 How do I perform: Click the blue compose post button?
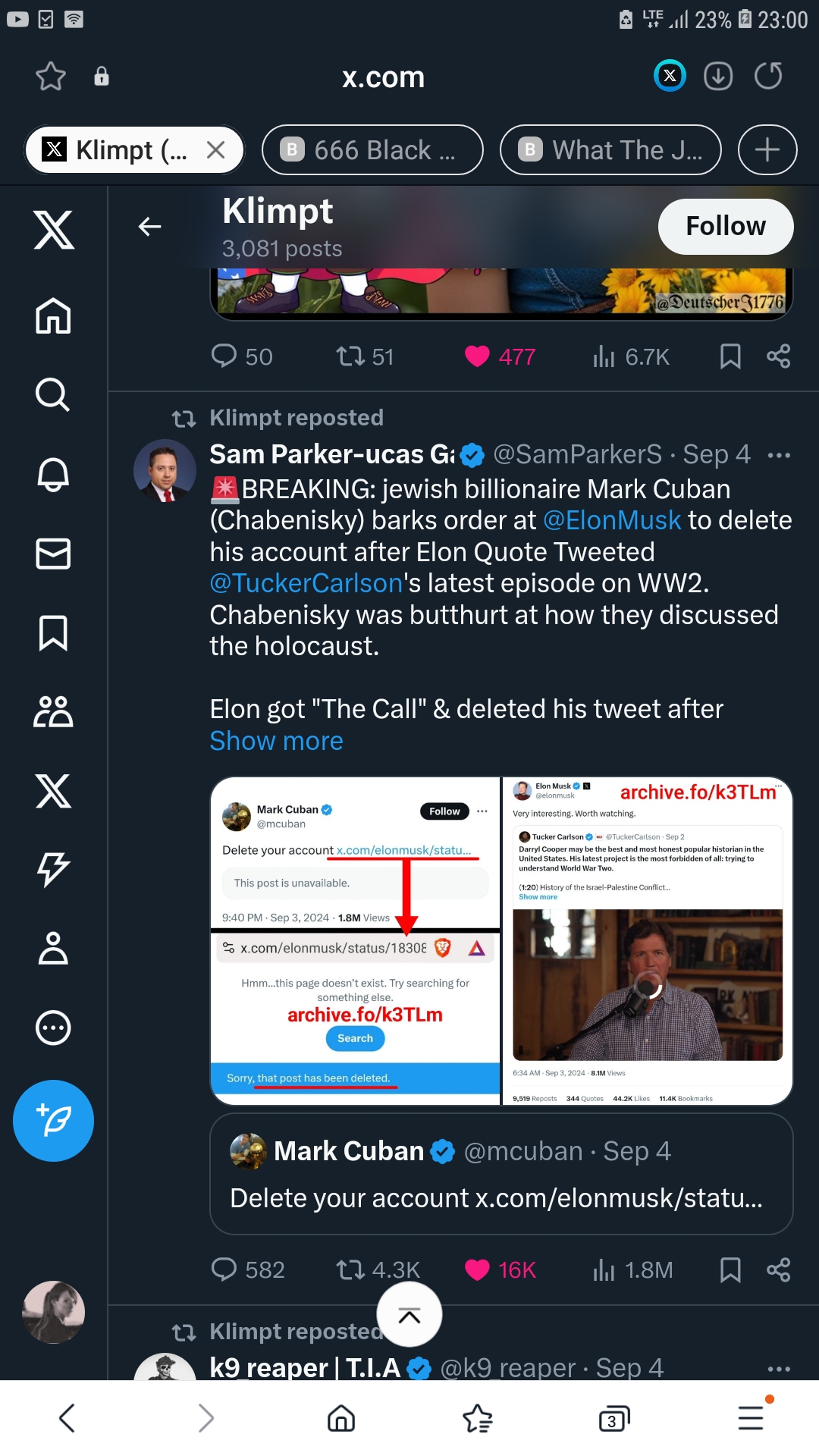53,1120
